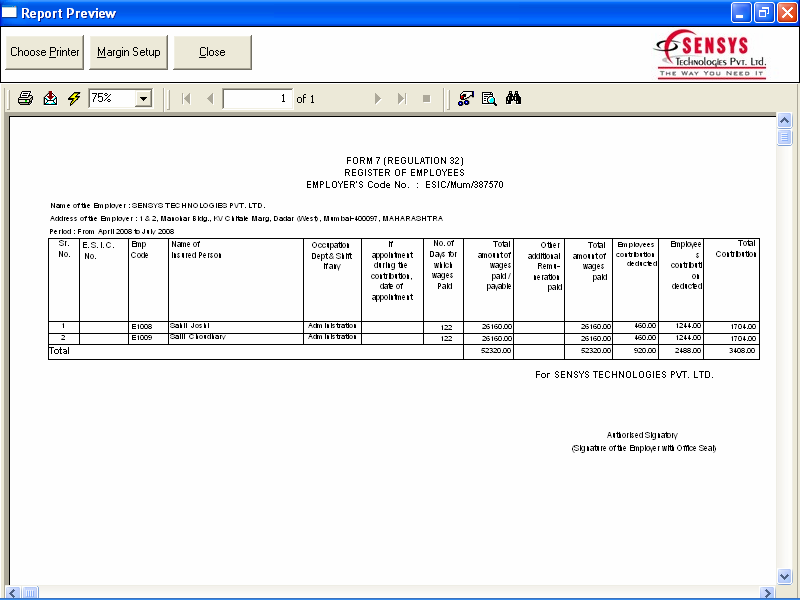
Task: Click the Choose Printer button
Action: (x=44, y=52)
